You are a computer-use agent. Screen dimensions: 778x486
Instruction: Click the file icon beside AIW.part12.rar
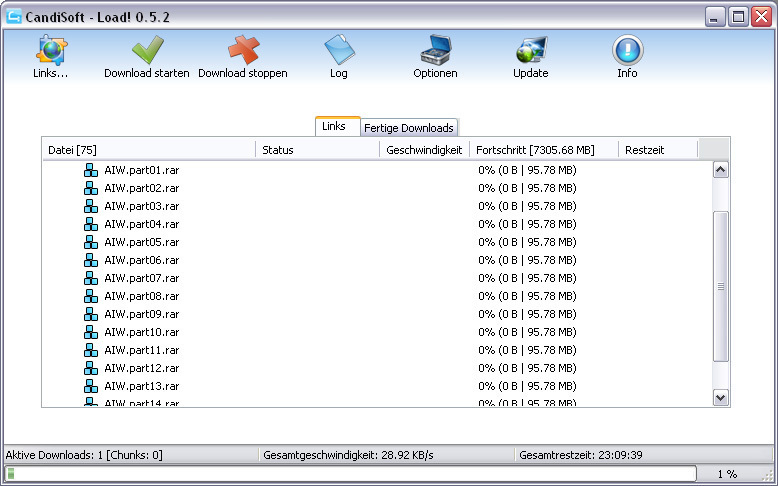[91, 368]
